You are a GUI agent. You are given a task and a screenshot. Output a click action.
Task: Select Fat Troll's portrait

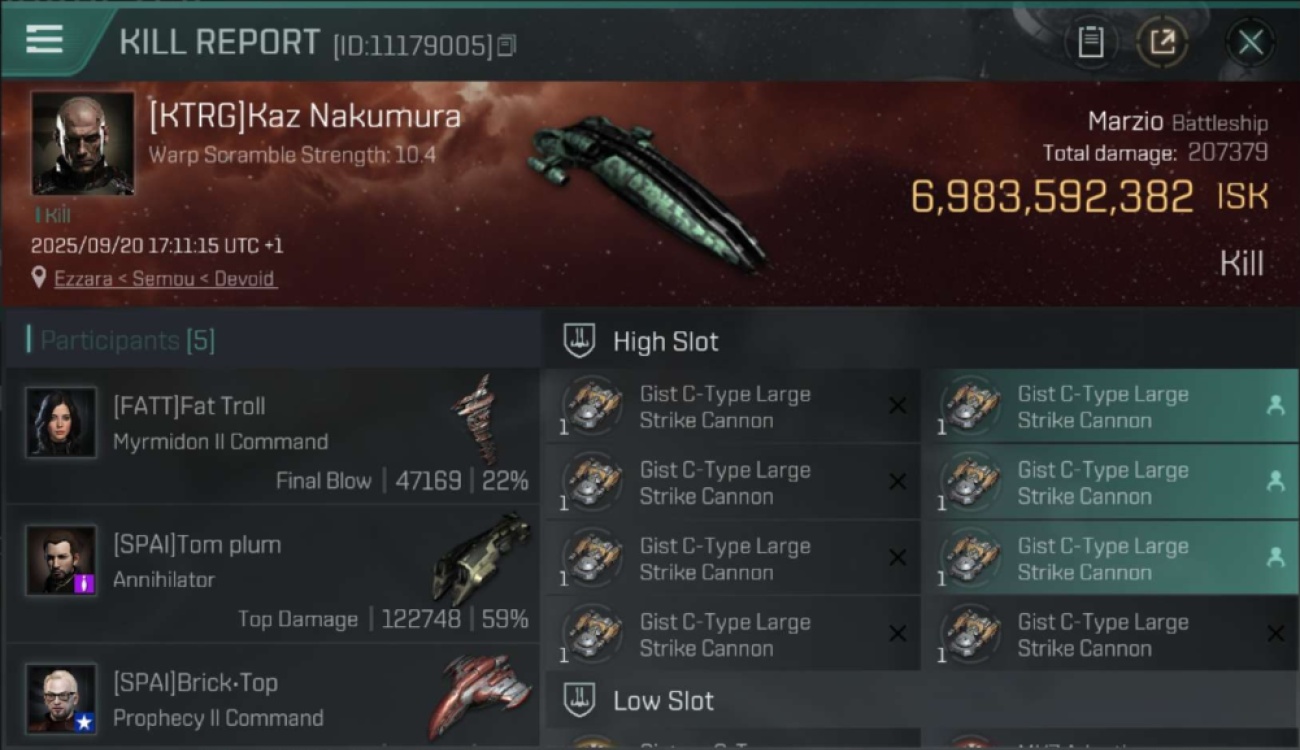(62, 422)
